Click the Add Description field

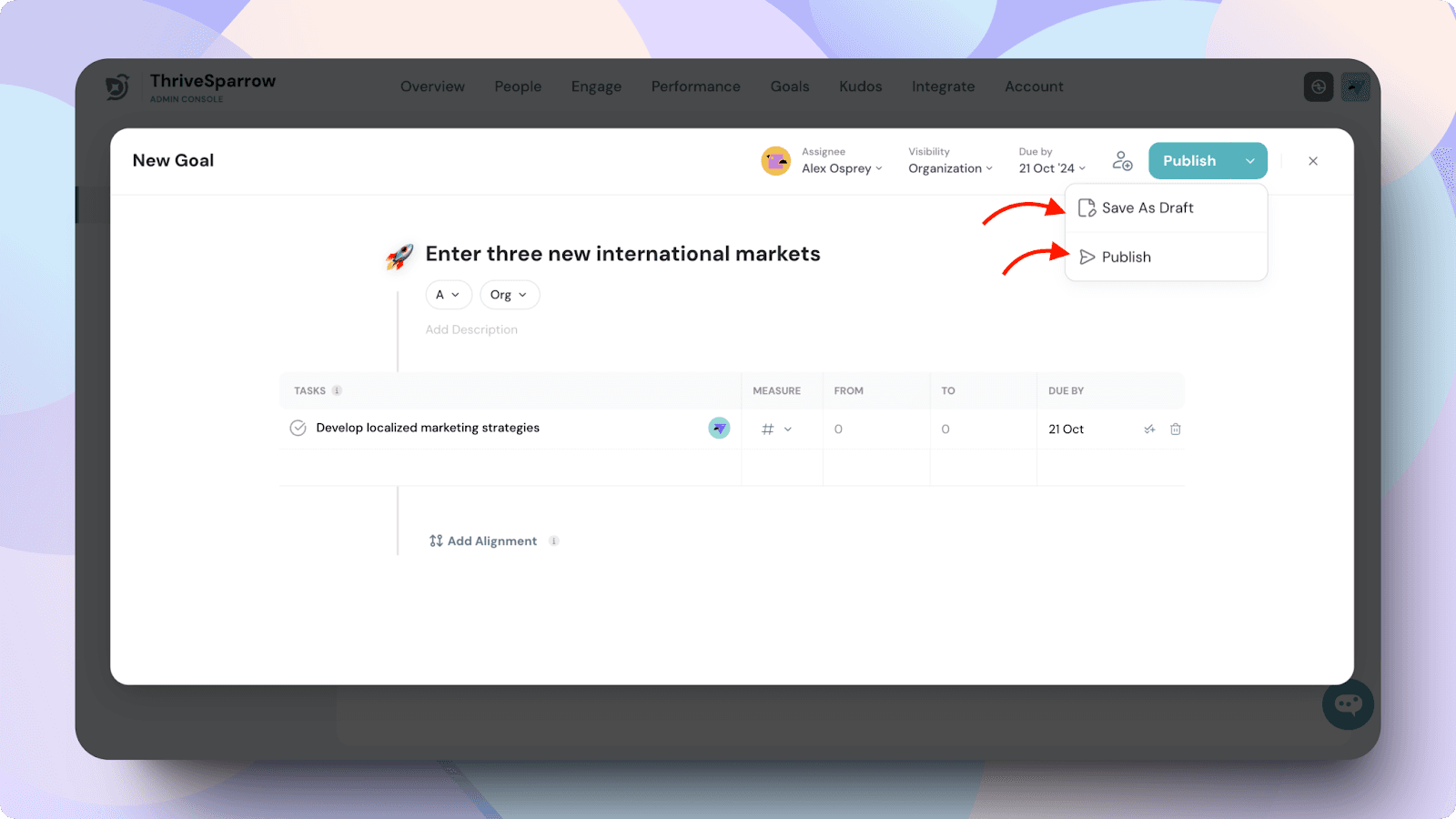[471, 329]
